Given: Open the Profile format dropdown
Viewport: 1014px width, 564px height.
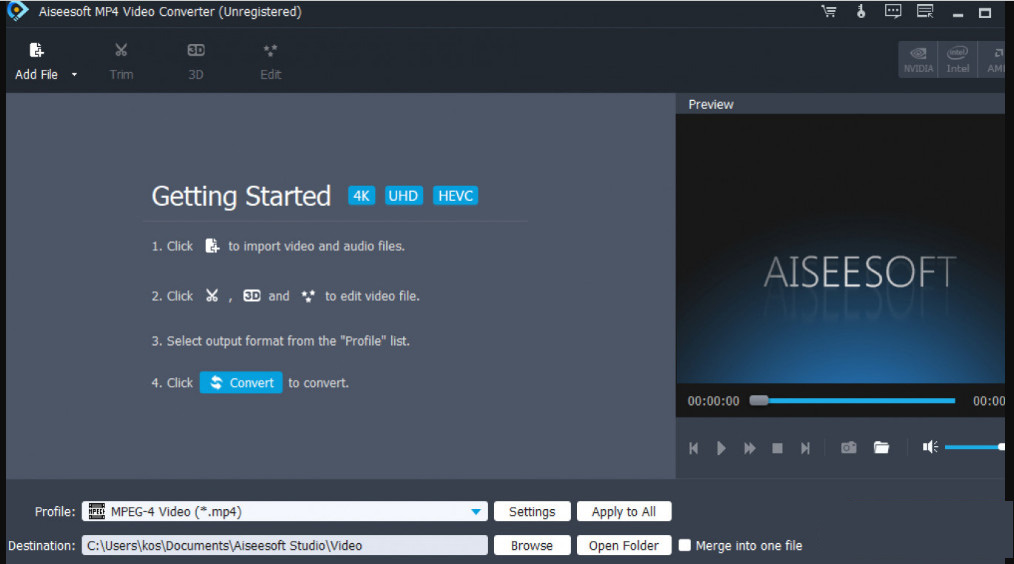Looking at the screenshot, I should coord(285,511).
